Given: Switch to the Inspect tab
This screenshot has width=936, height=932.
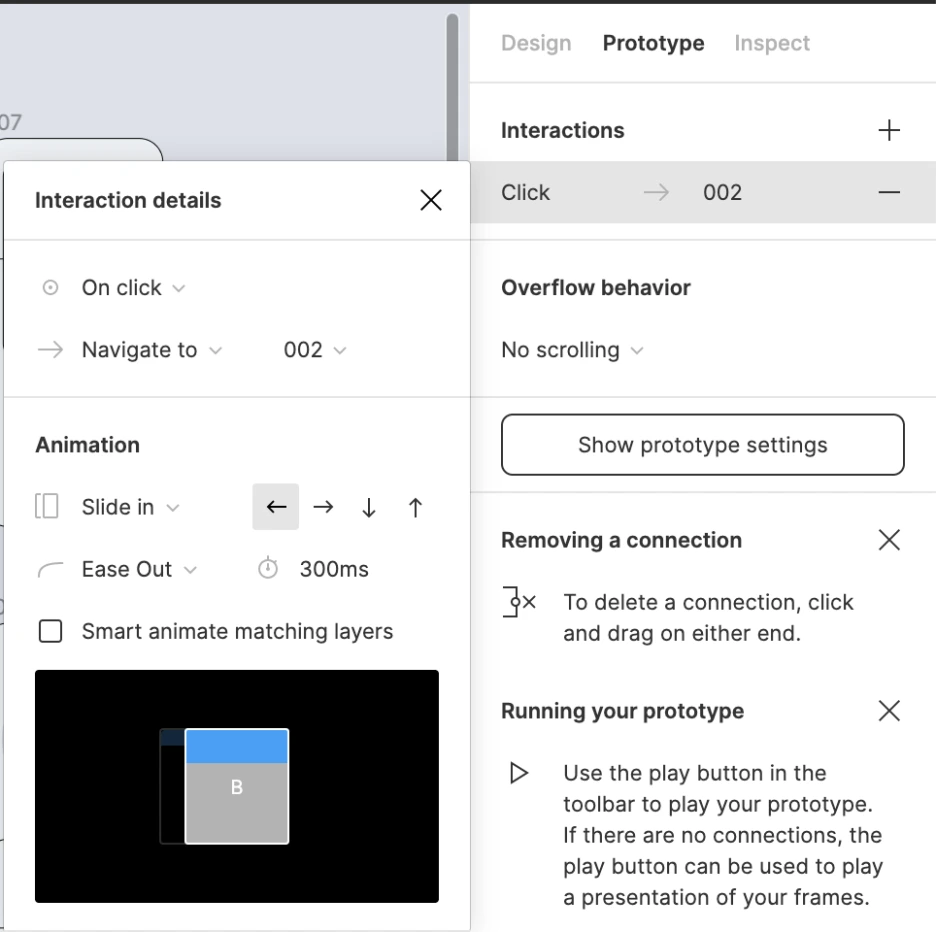Looking at the screenshot, I should pos(772,43).
